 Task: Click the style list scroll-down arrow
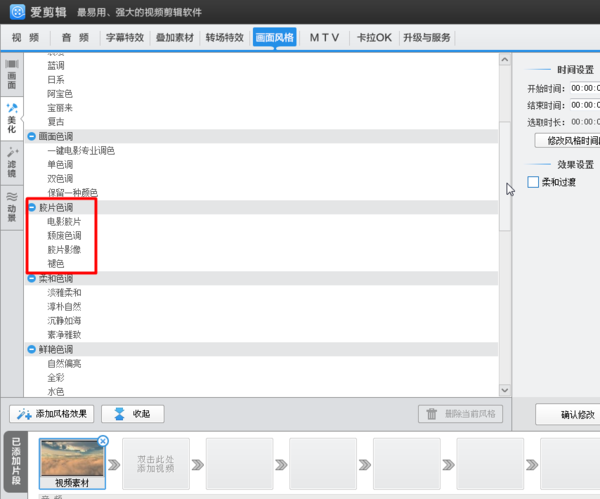505,390
